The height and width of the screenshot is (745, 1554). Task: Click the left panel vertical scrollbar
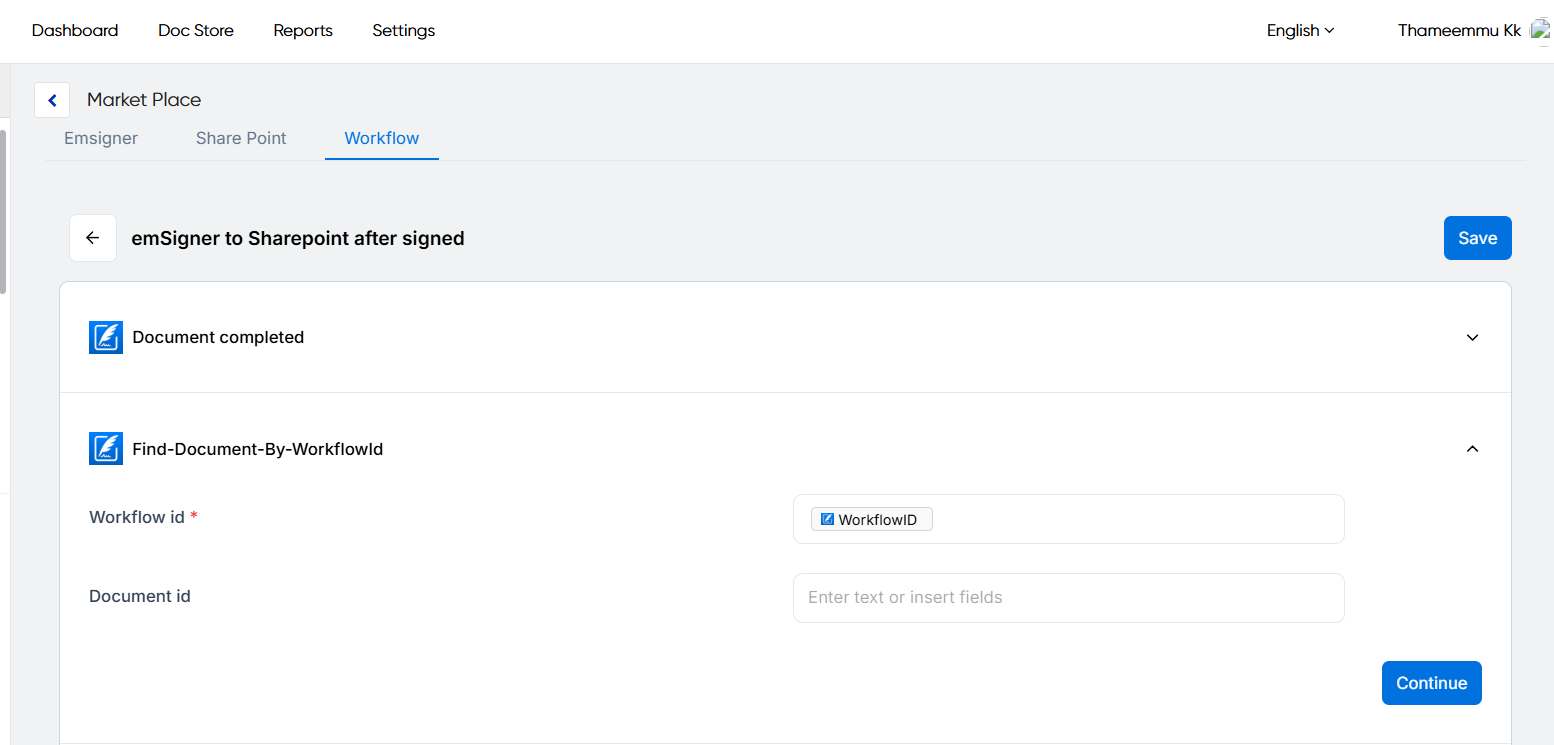[3, 210]
